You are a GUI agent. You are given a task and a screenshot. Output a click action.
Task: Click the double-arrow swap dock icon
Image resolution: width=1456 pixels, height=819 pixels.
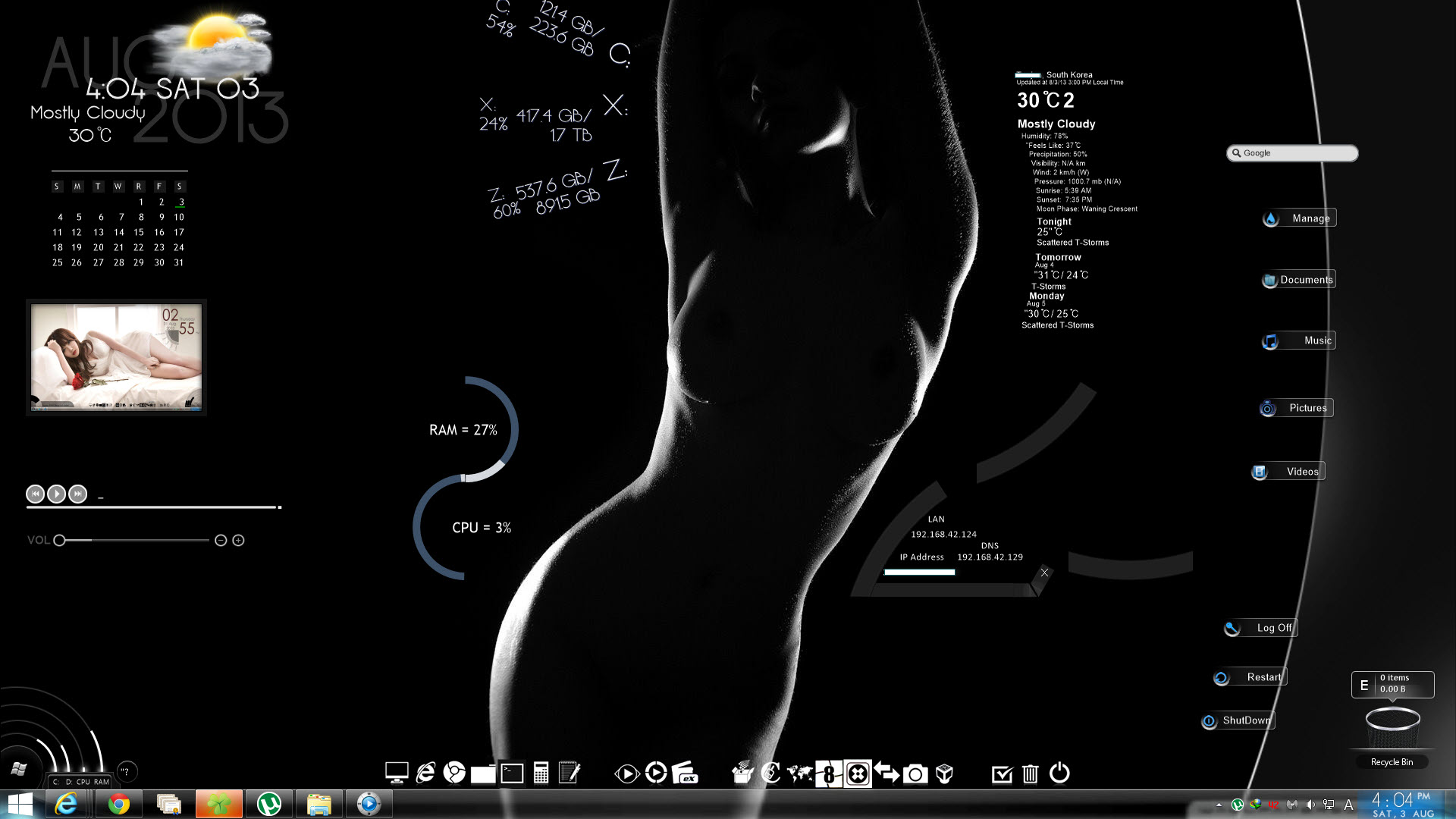point(886,773)
